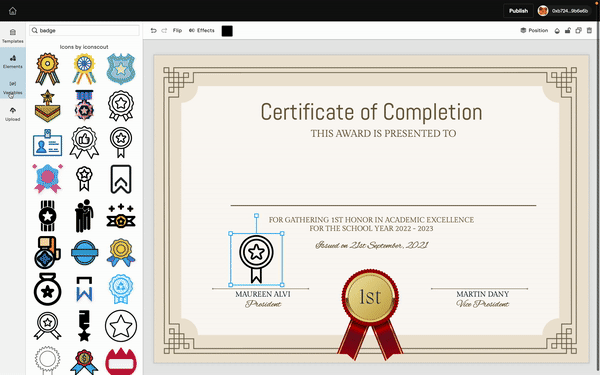Insert the thick black star medal icon
The height and width of the screenshot is (375, 600).
(x=47, y=289)
